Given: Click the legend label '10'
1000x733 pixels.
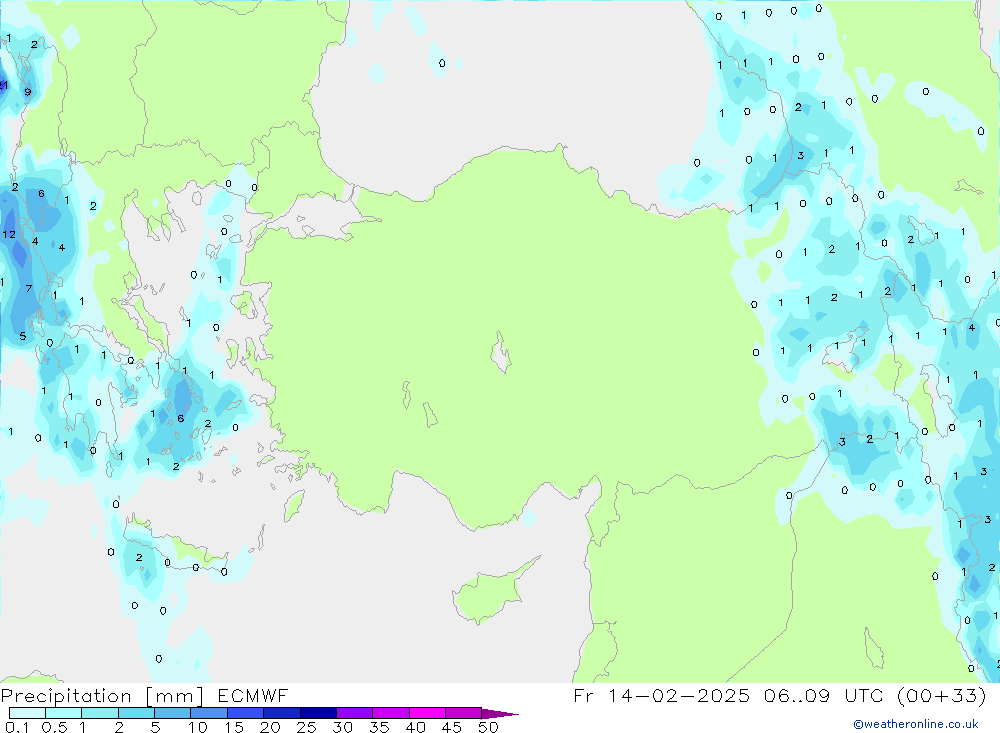Looking at the screenshot, I should 198,727.
